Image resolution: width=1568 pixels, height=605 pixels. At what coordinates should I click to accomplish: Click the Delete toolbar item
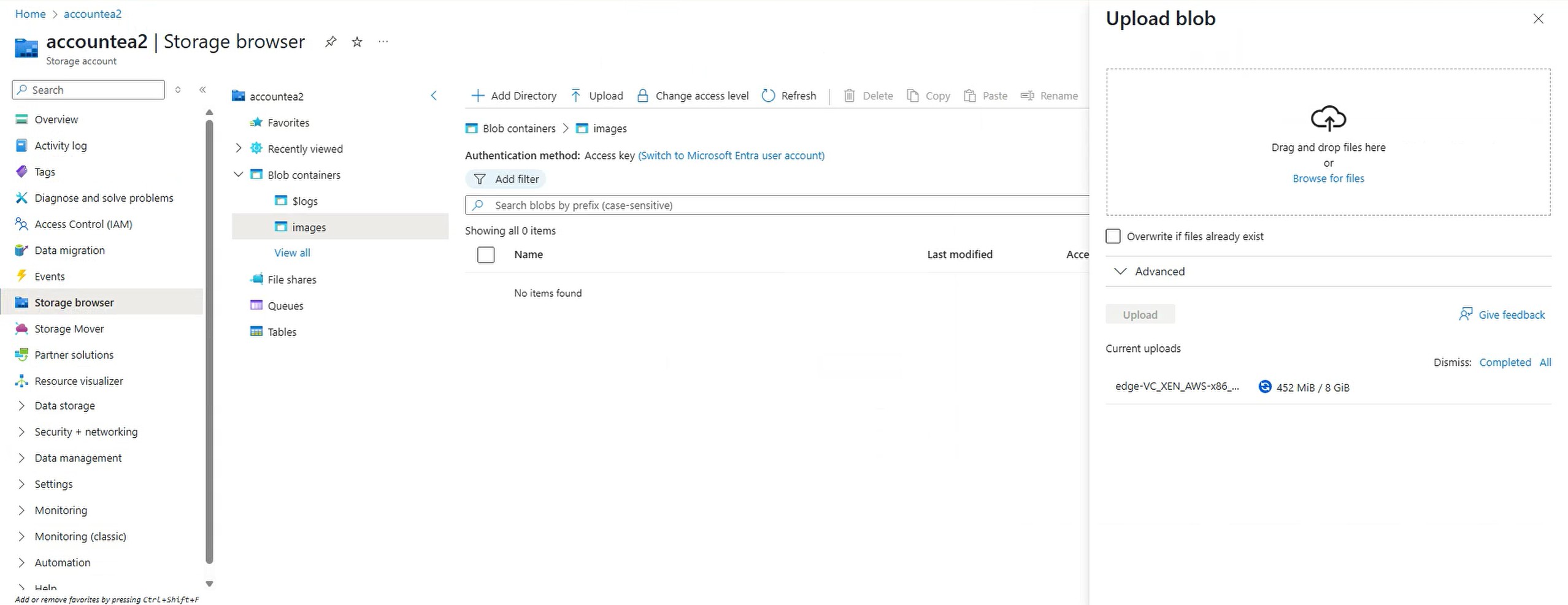pos(868,96)
